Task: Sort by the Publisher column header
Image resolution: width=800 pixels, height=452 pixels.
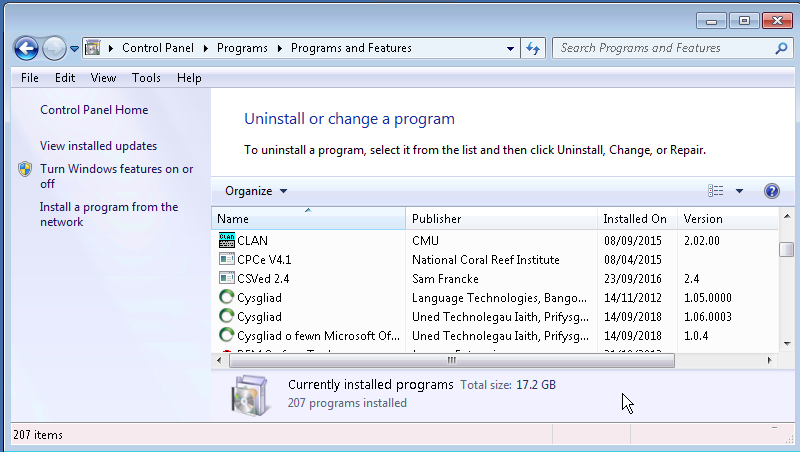Action: [x=502, y=219]
